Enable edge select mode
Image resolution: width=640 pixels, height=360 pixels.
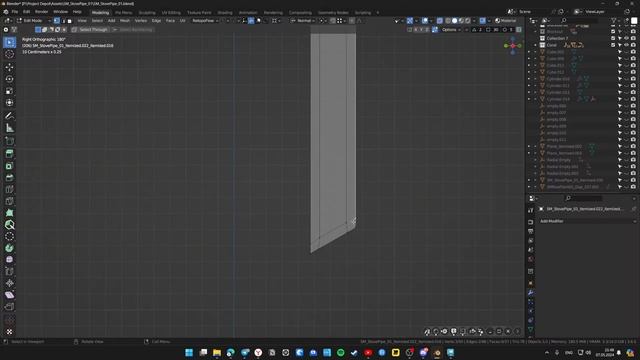click(x=63, y=20)
